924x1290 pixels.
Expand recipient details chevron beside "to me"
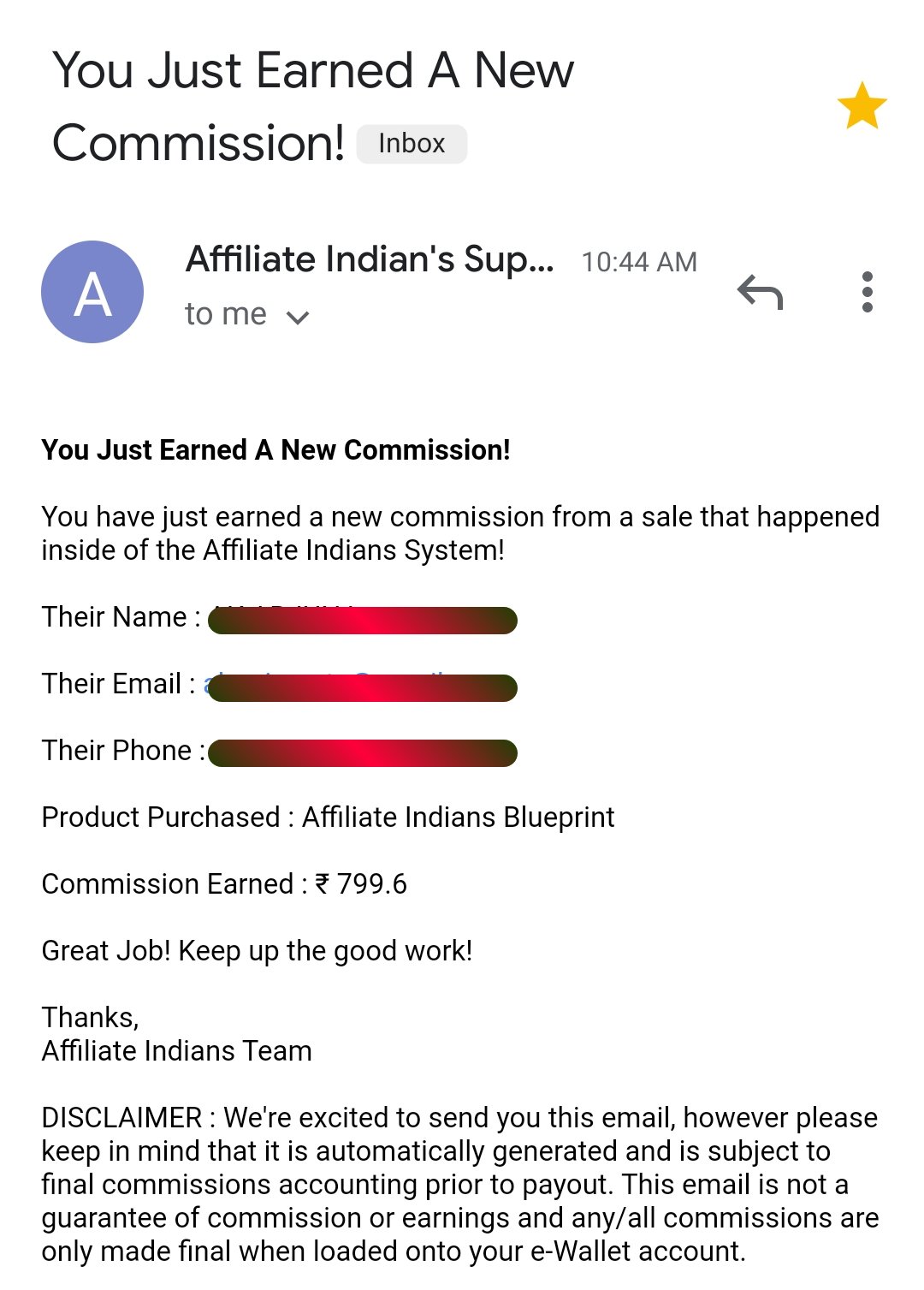click(x=298, y=318)
